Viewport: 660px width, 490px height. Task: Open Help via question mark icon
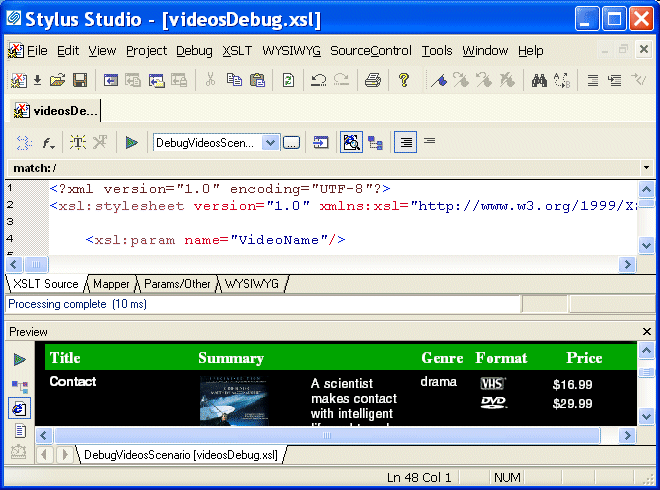click(404, 81)
